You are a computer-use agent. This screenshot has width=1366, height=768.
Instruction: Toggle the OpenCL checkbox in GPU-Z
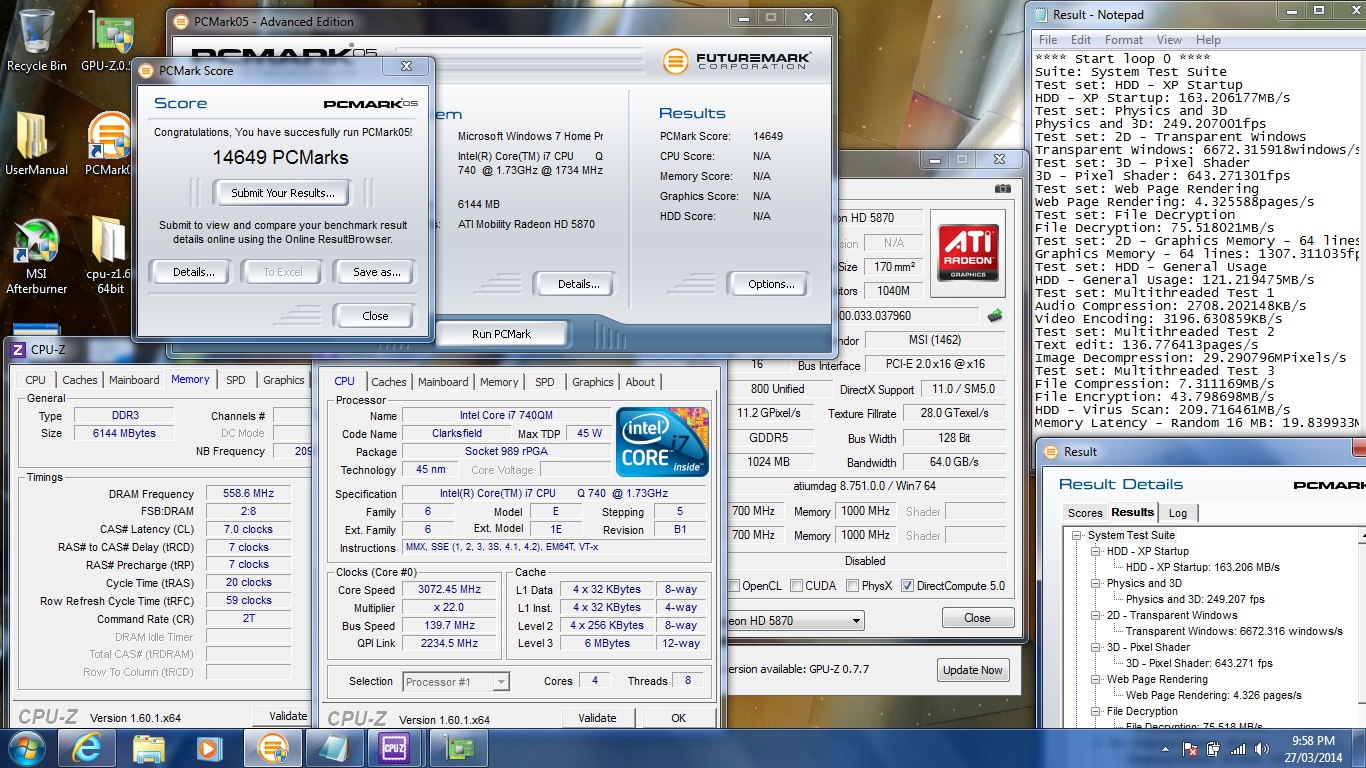pos(734,586)
